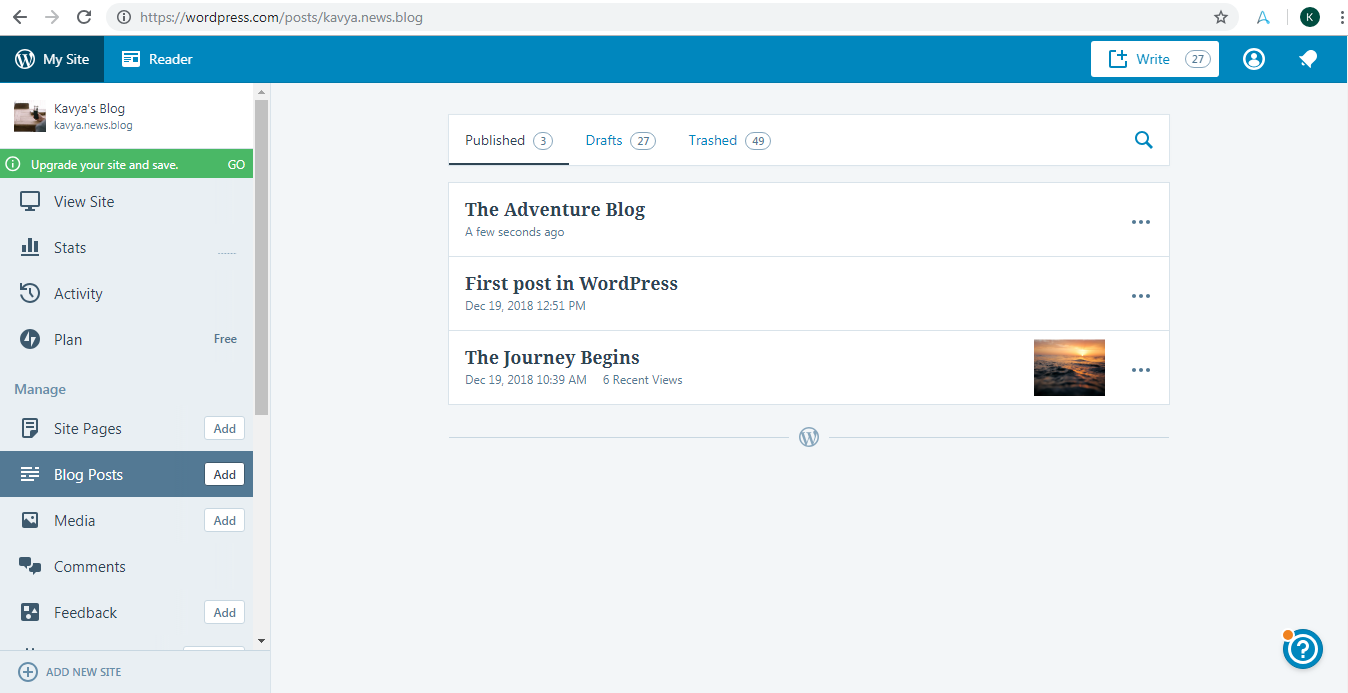Image resolution: width=1348 pixels, height=693 pixels.
Task: Open options menu for The Journey Begins
Action: [x=1141, y=370]
